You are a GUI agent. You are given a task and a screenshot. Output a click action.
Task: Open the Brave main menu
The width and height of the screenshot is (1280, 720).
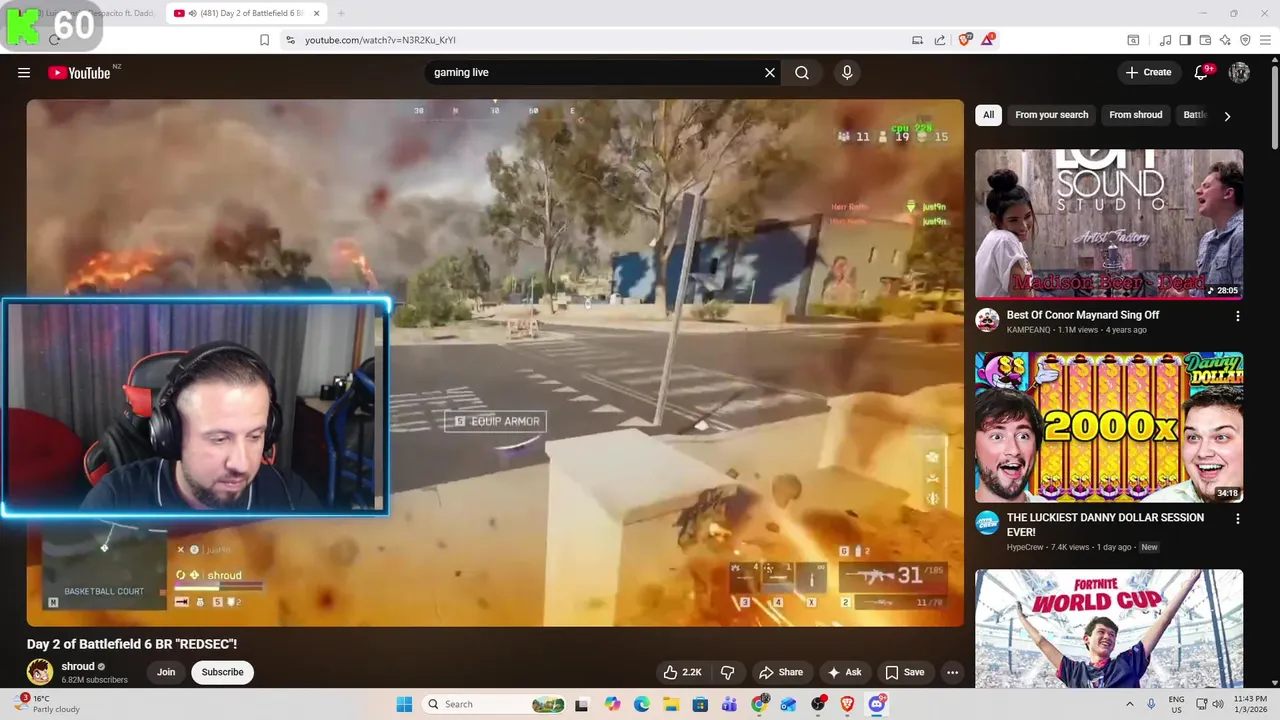1266,40
